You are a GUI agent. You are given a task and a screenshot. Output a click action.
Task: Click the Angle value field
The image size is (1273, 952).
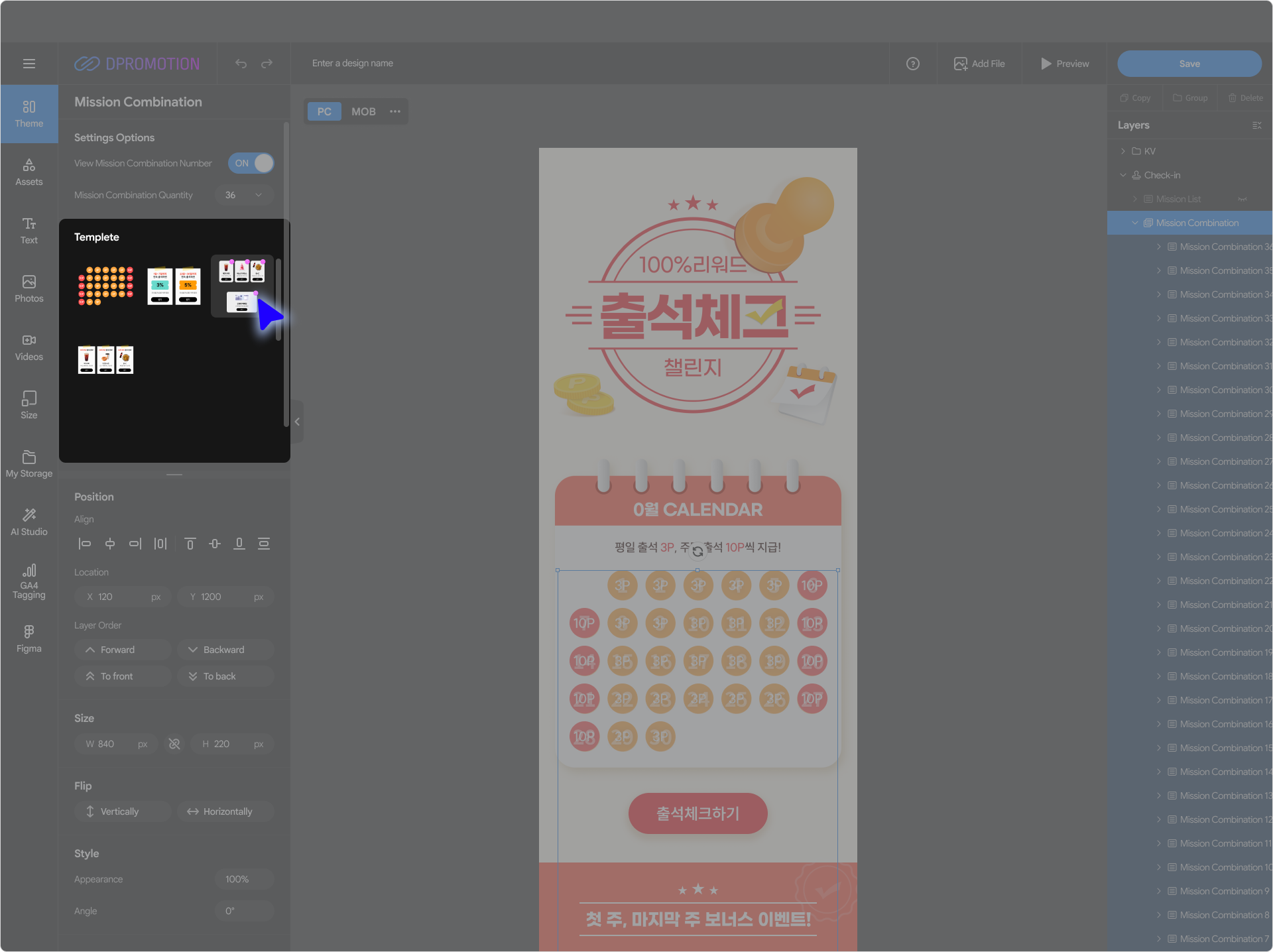[244, 911]
